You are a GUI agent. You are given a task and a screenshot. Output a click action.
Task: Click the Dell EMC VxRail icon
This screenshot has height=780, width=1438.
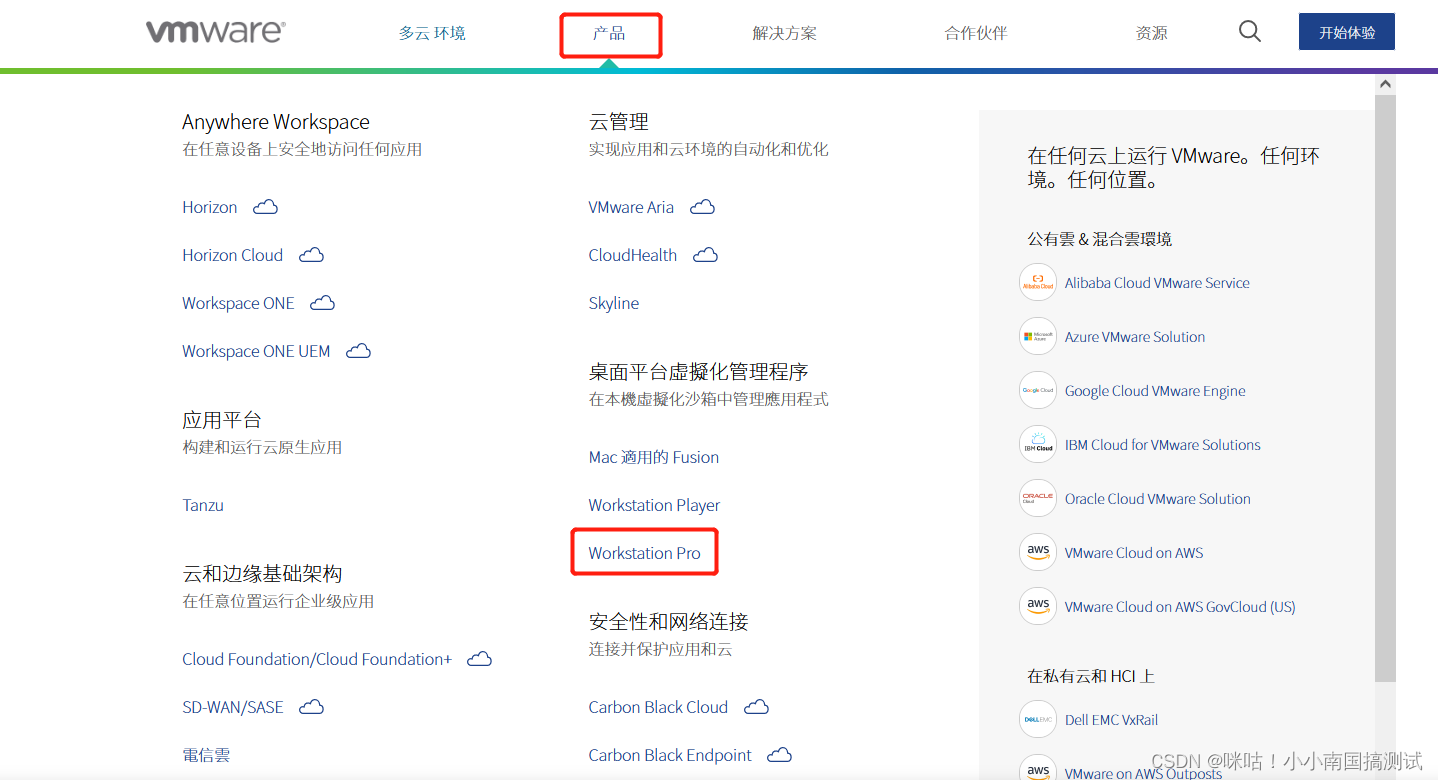click(1037, 719)
